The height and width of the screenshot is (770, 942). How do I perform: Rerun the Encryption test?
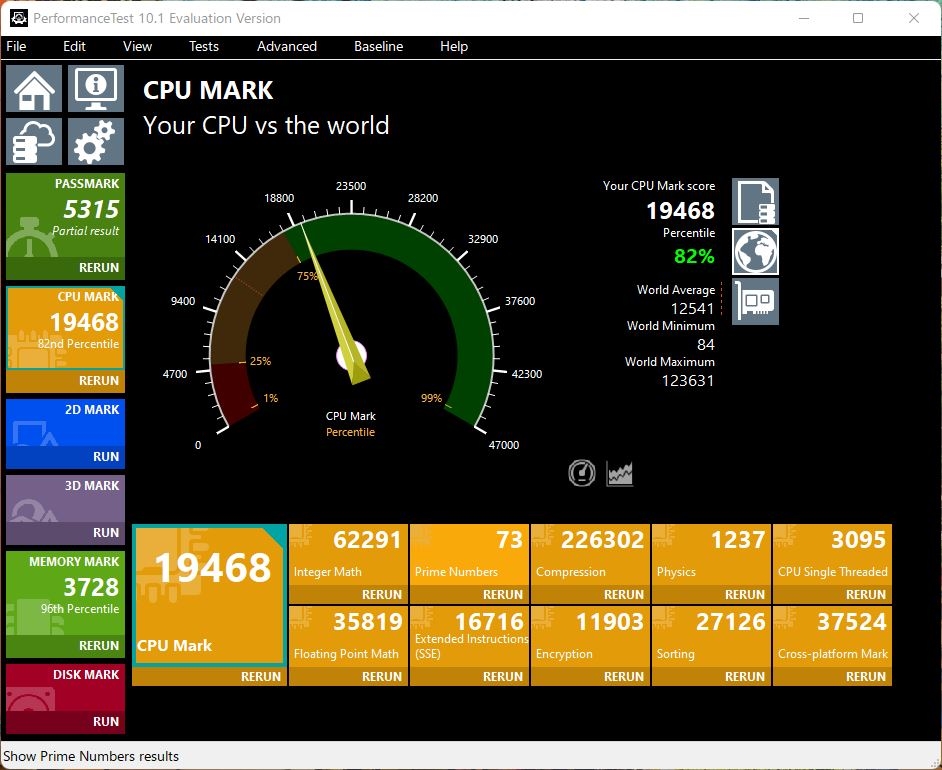pyautogui.click(x=591, y=677)
